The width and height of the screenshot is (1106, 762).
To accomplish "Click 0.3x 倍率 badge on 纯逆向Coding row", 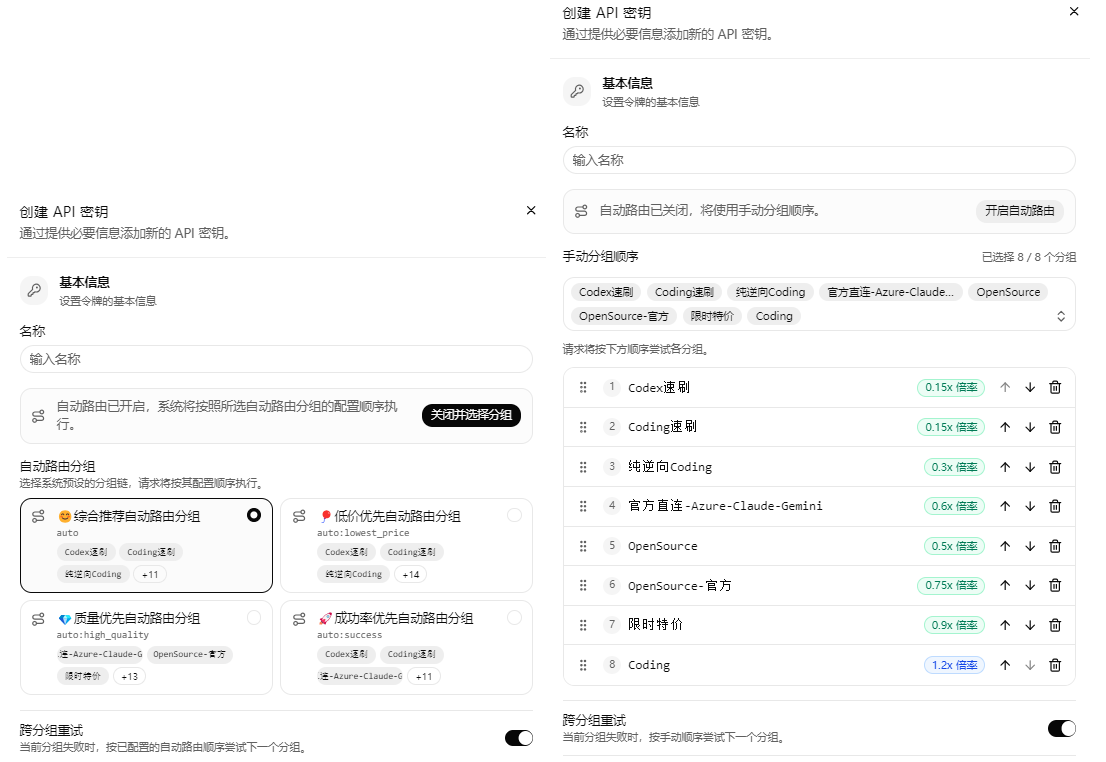I will point(954,467).
